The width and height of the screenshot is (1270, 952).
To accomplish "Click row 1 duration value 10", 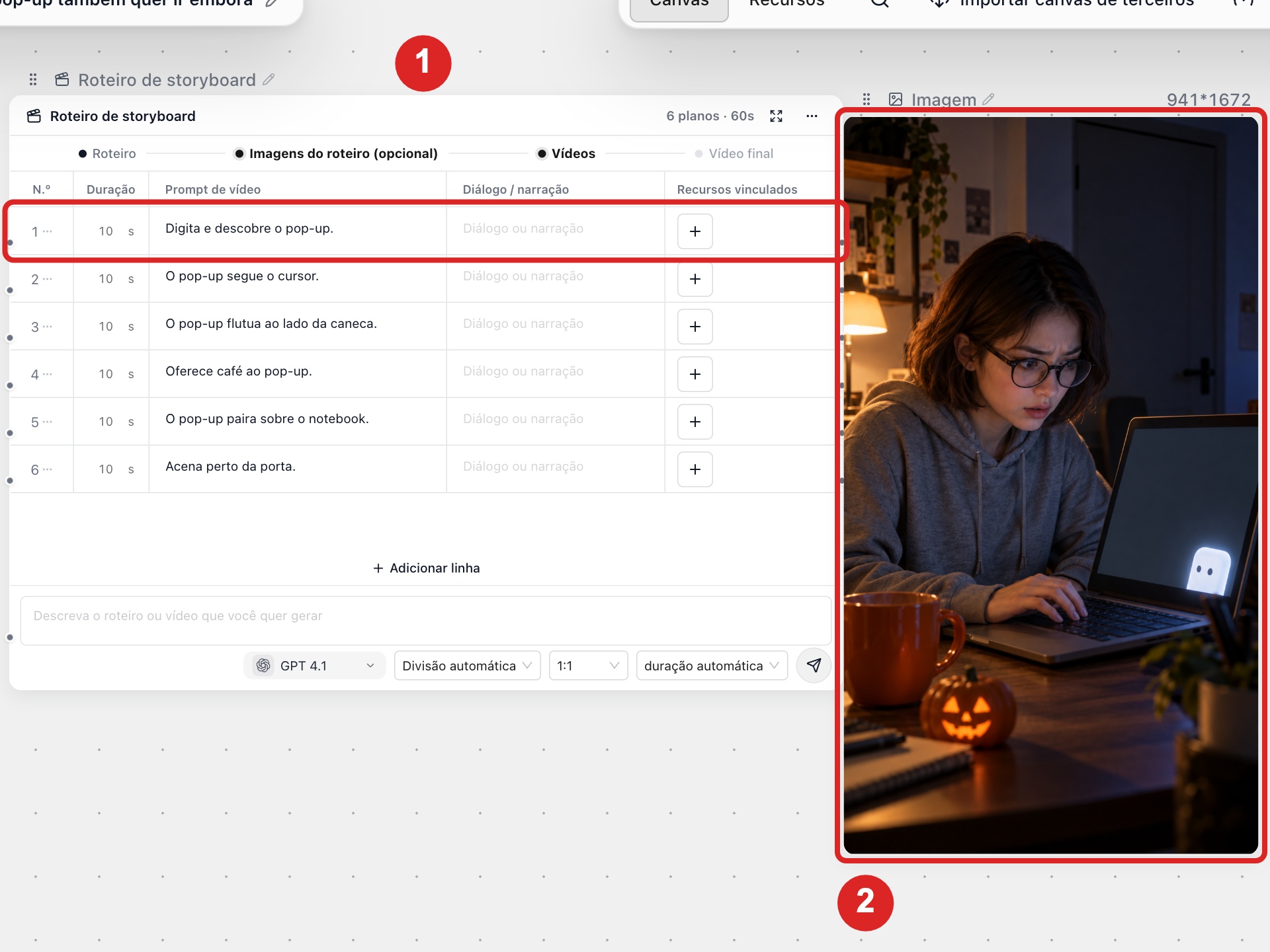I will point(106,231).
